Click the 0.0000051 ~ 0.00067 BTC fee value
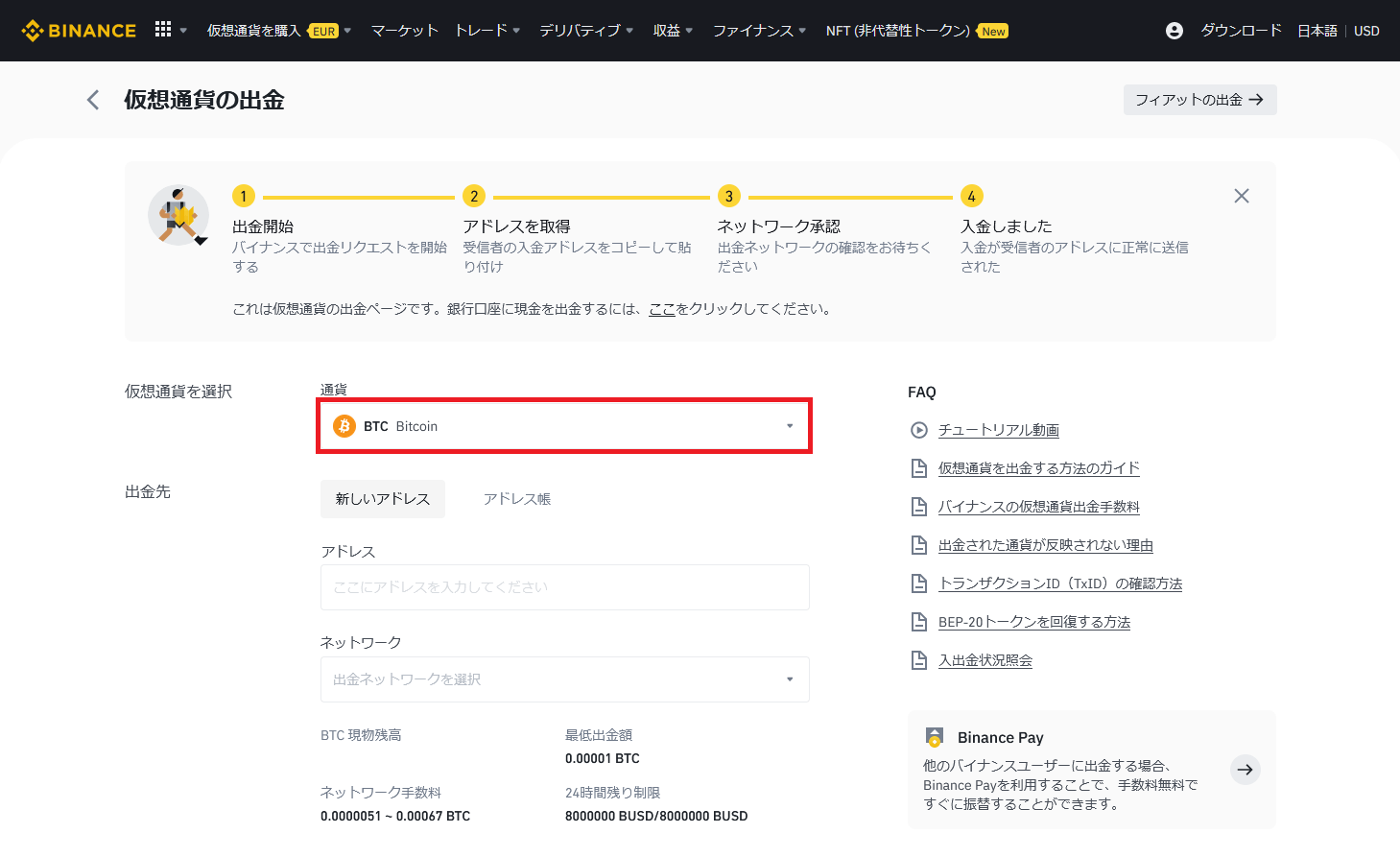 point(395,816)
